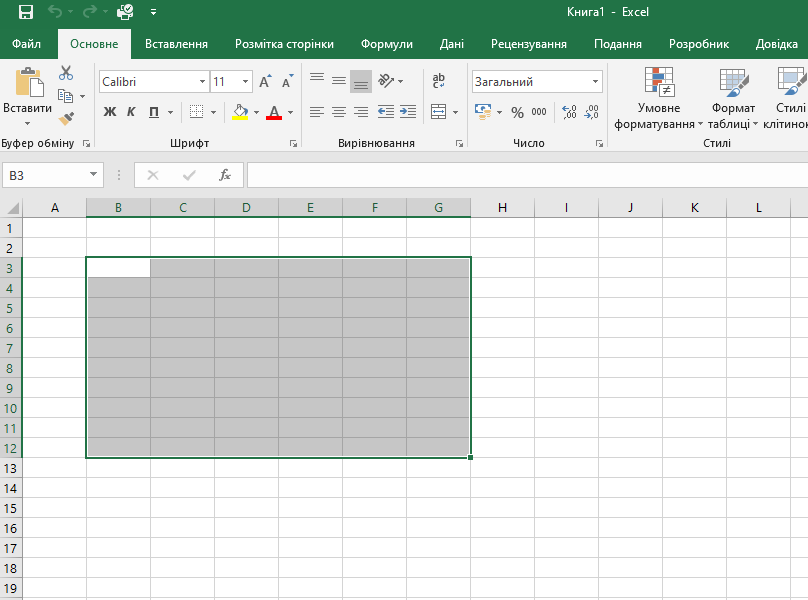This screenshot has width=808, height=600.
Task: Click the insert function fx icon
Action: [x=225, y=175]
